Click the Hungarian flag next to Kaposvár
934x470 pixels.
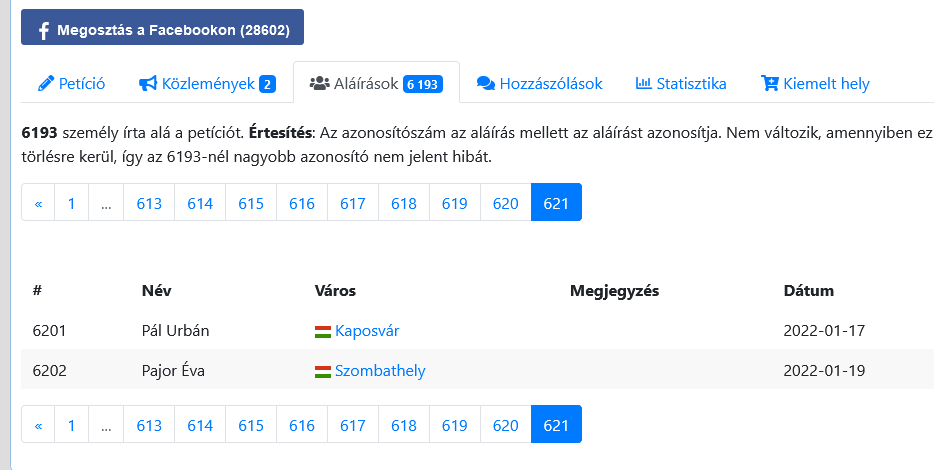tap(323, 332)
